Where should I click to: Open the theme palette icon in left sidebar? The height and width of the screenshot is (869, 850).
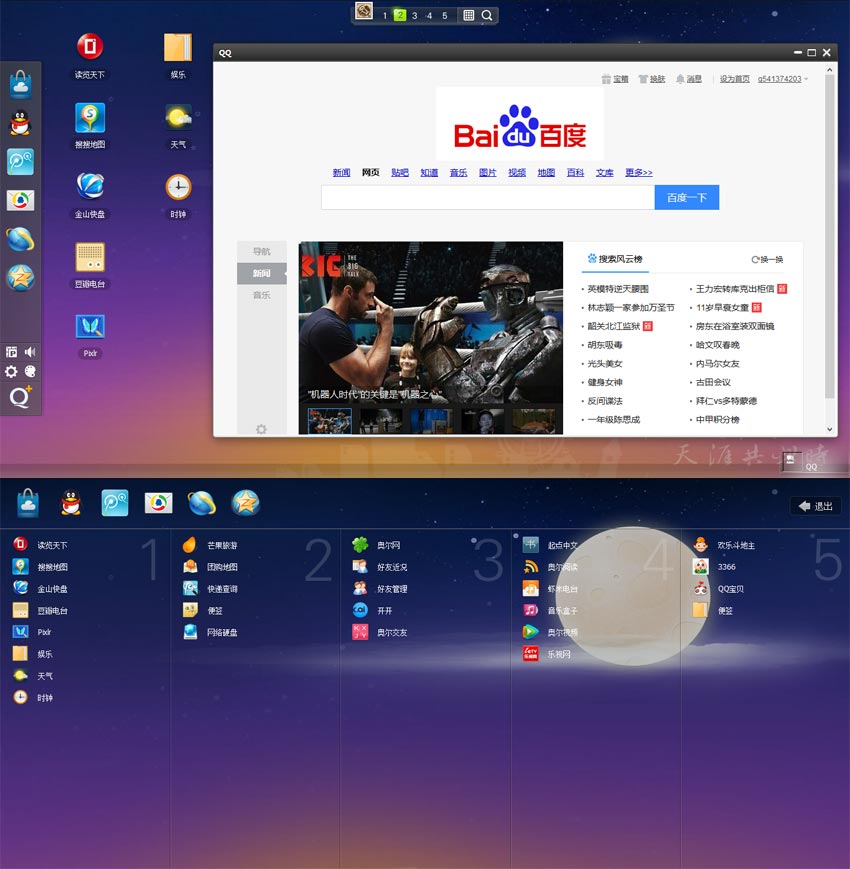click(30, 371)
